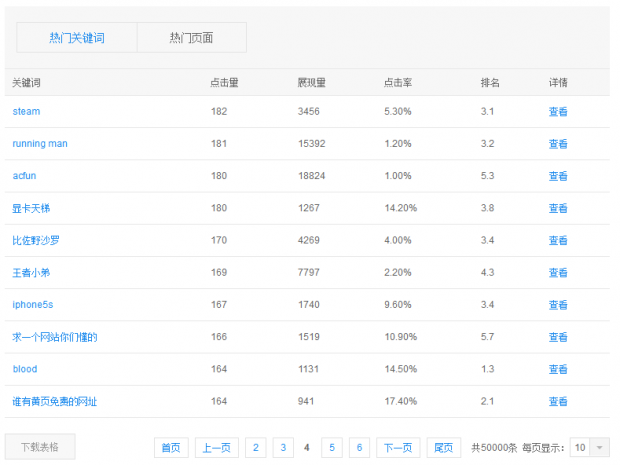Open the running man keyword link
620x465 pixels.
[40, 144]
